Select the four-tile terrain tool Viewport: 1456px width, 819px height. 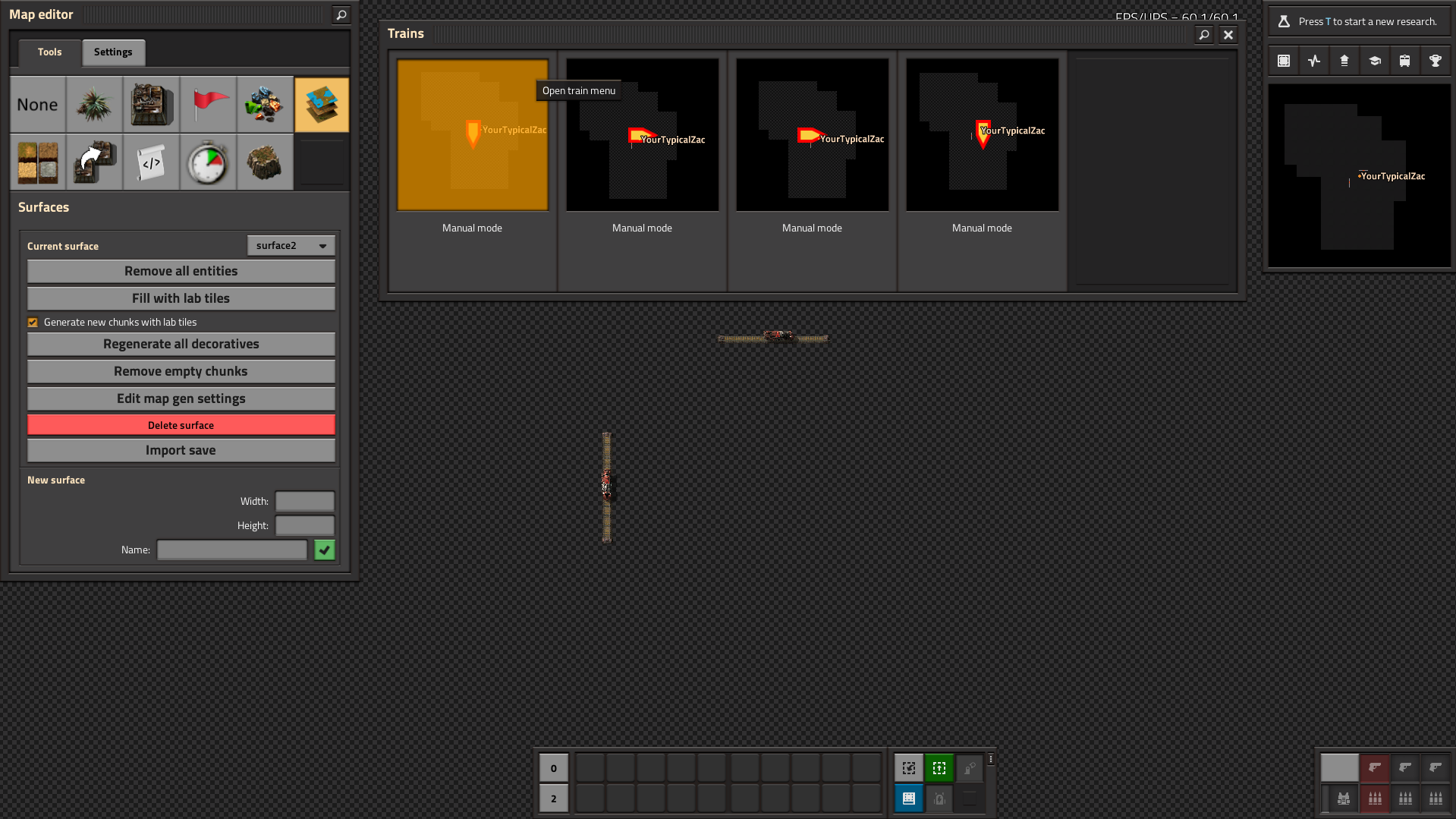coord(38,162)
